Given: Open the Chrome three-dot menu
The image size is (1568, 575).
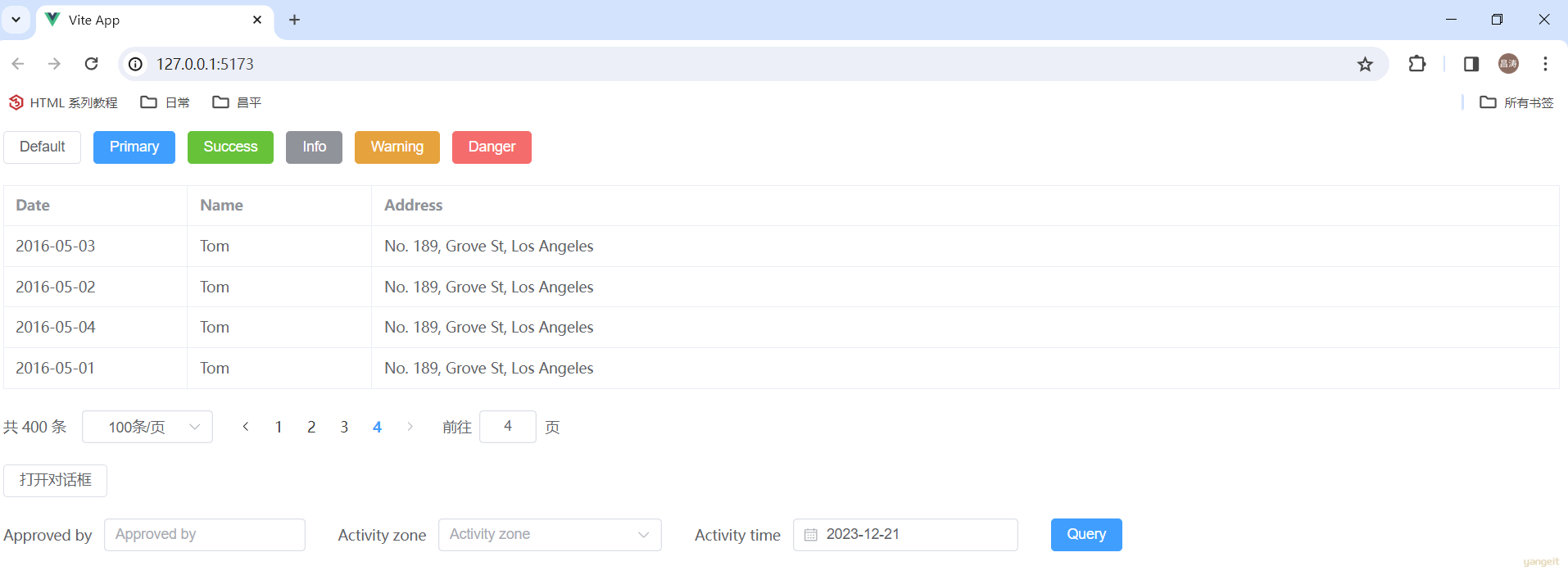Looking at the screenshot, I should (1545, 64).
